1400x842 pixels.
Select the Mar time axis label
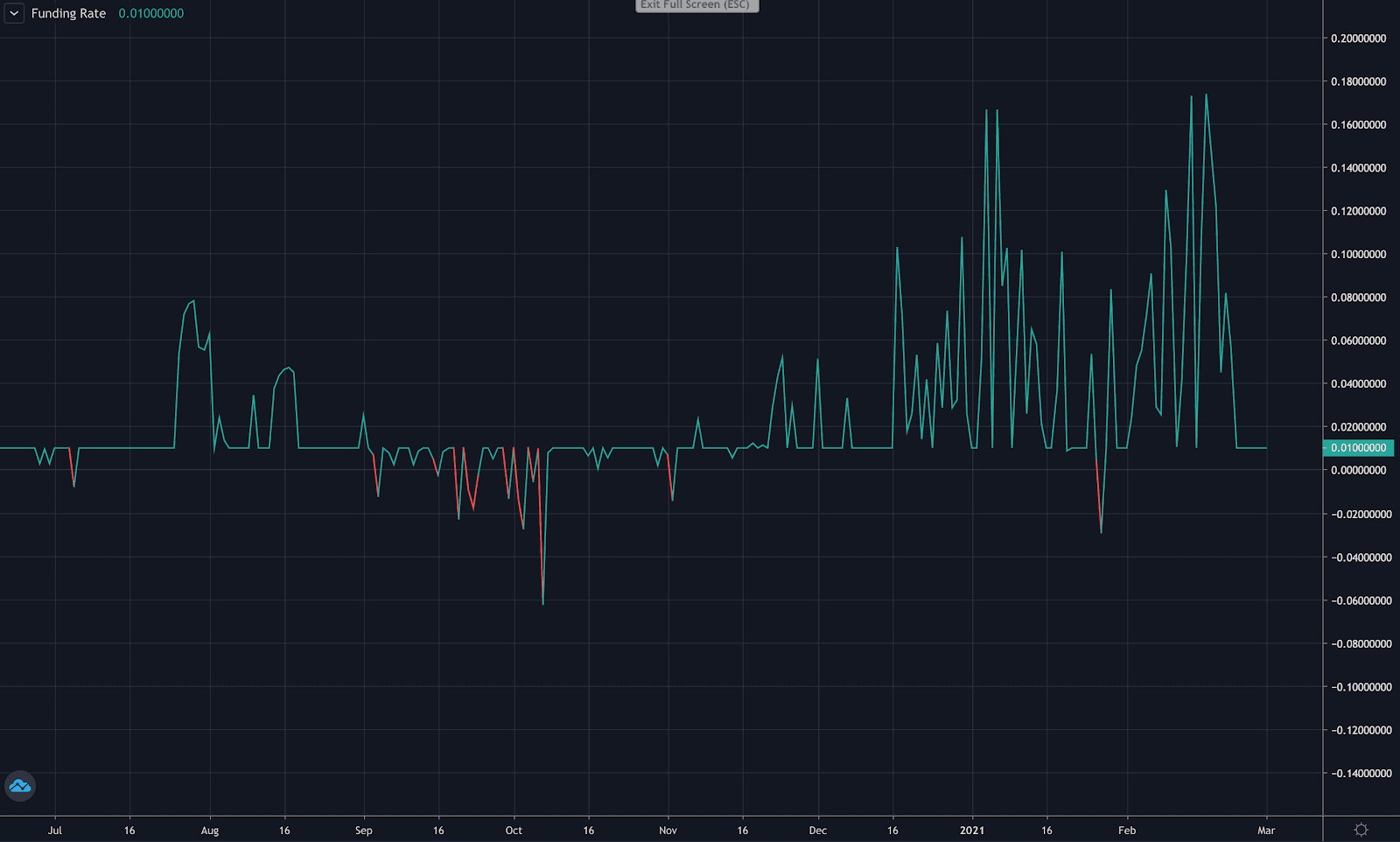tap(1266, 830)
